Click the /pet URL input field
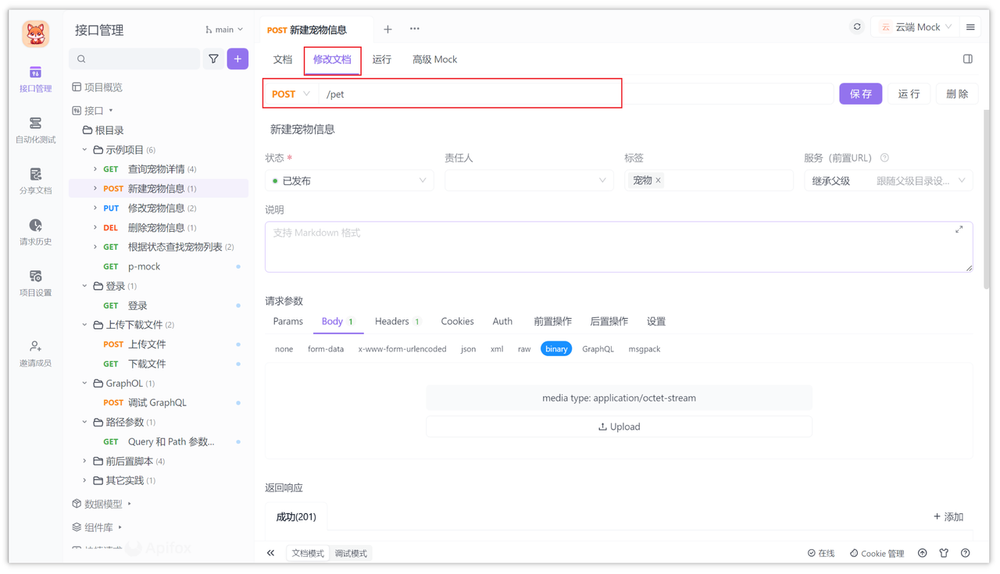The width and height of the screenshot is (1000, 574). pyautogui.click(x=470, y=94)
